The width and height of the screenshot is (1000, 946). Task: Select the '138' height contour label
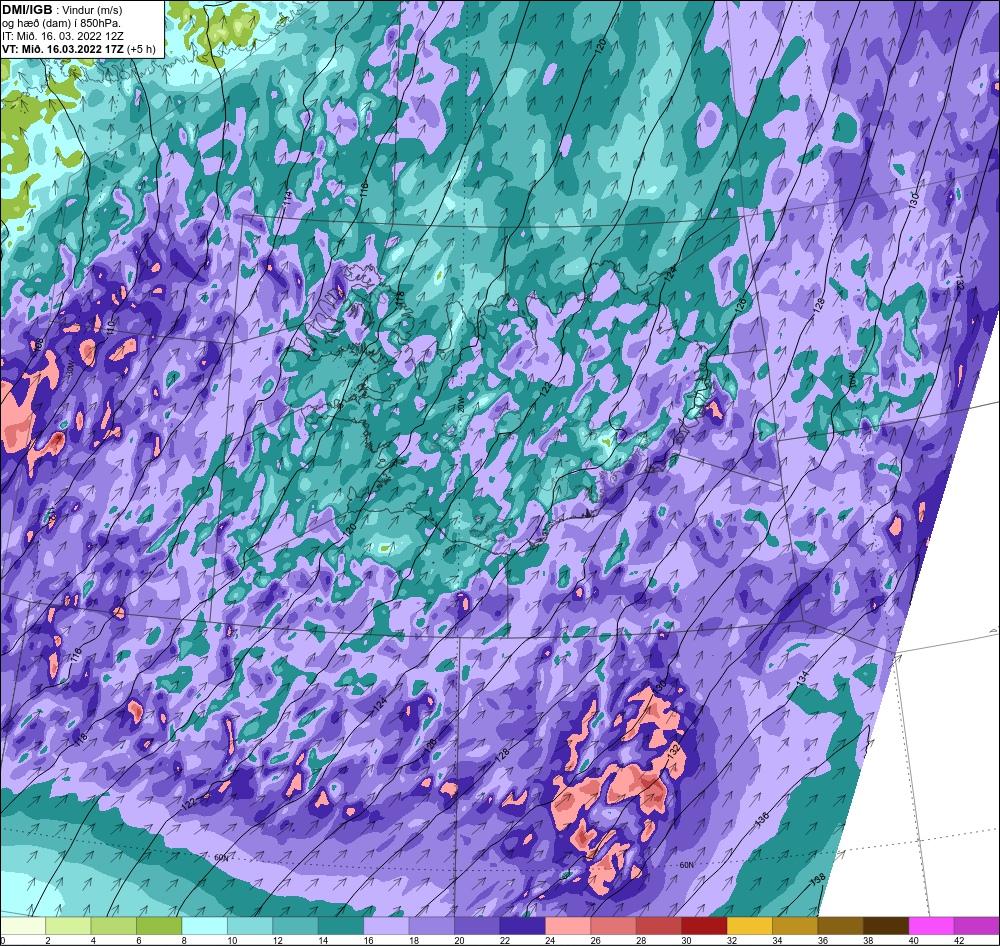[x=818, y=879]
